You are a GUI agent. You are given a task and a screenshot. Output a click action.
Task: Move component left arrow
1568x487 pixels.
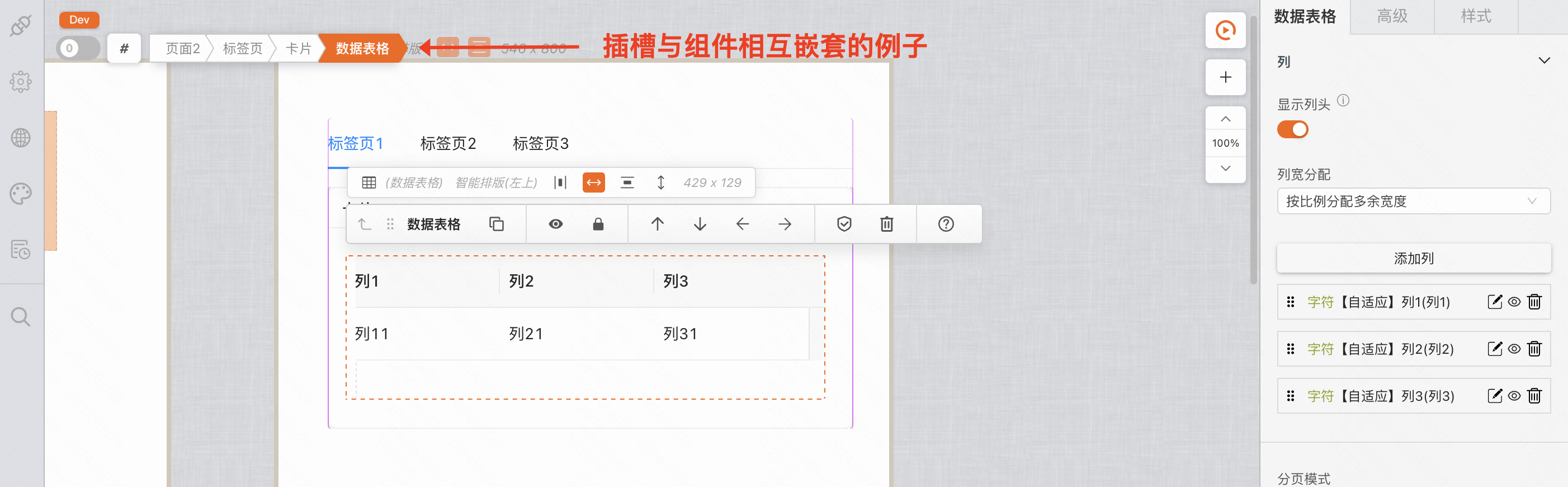coord(743,224)
